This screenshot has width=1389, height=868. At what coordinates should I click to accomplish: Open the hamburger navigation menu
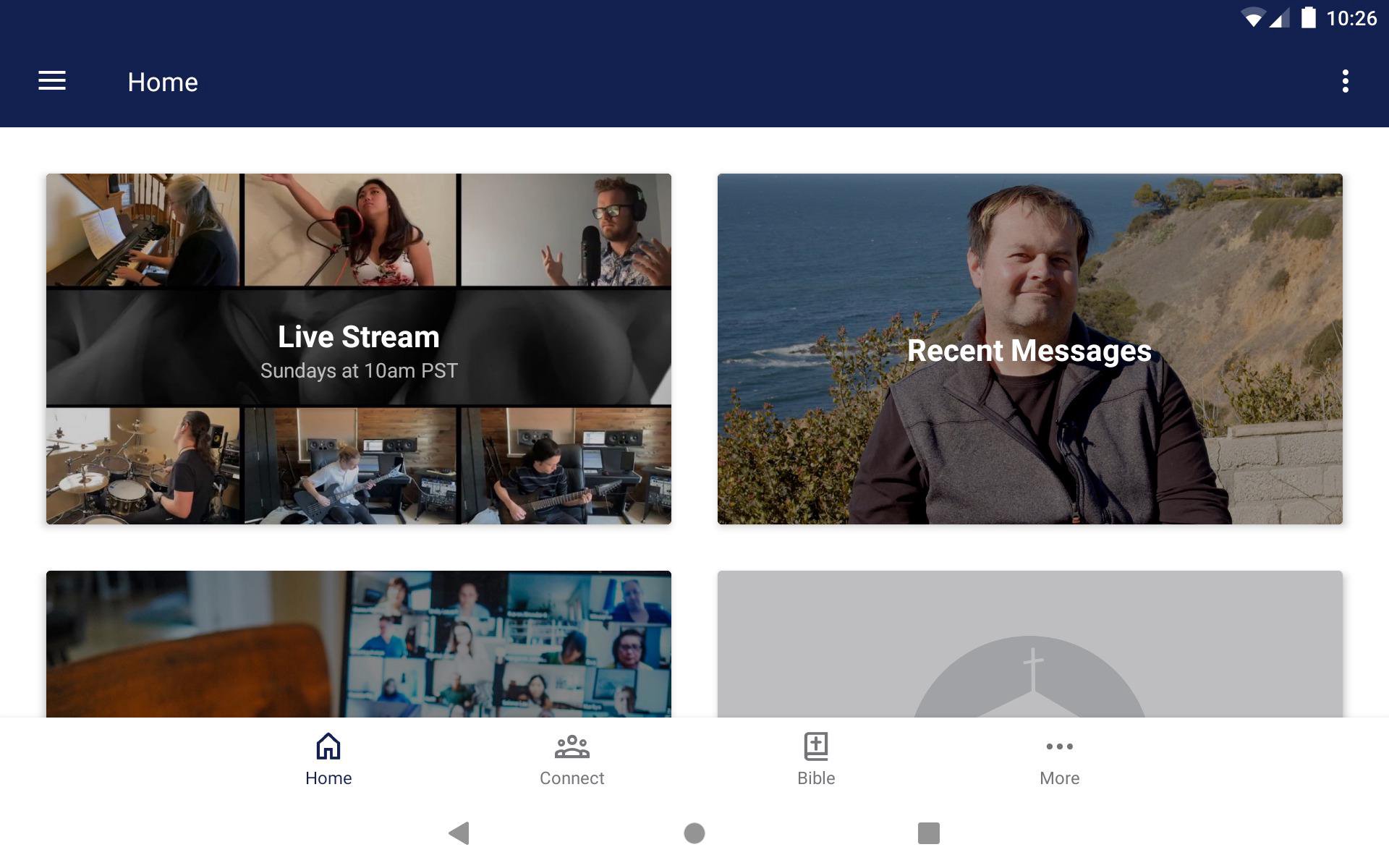[x=52, y=81]
